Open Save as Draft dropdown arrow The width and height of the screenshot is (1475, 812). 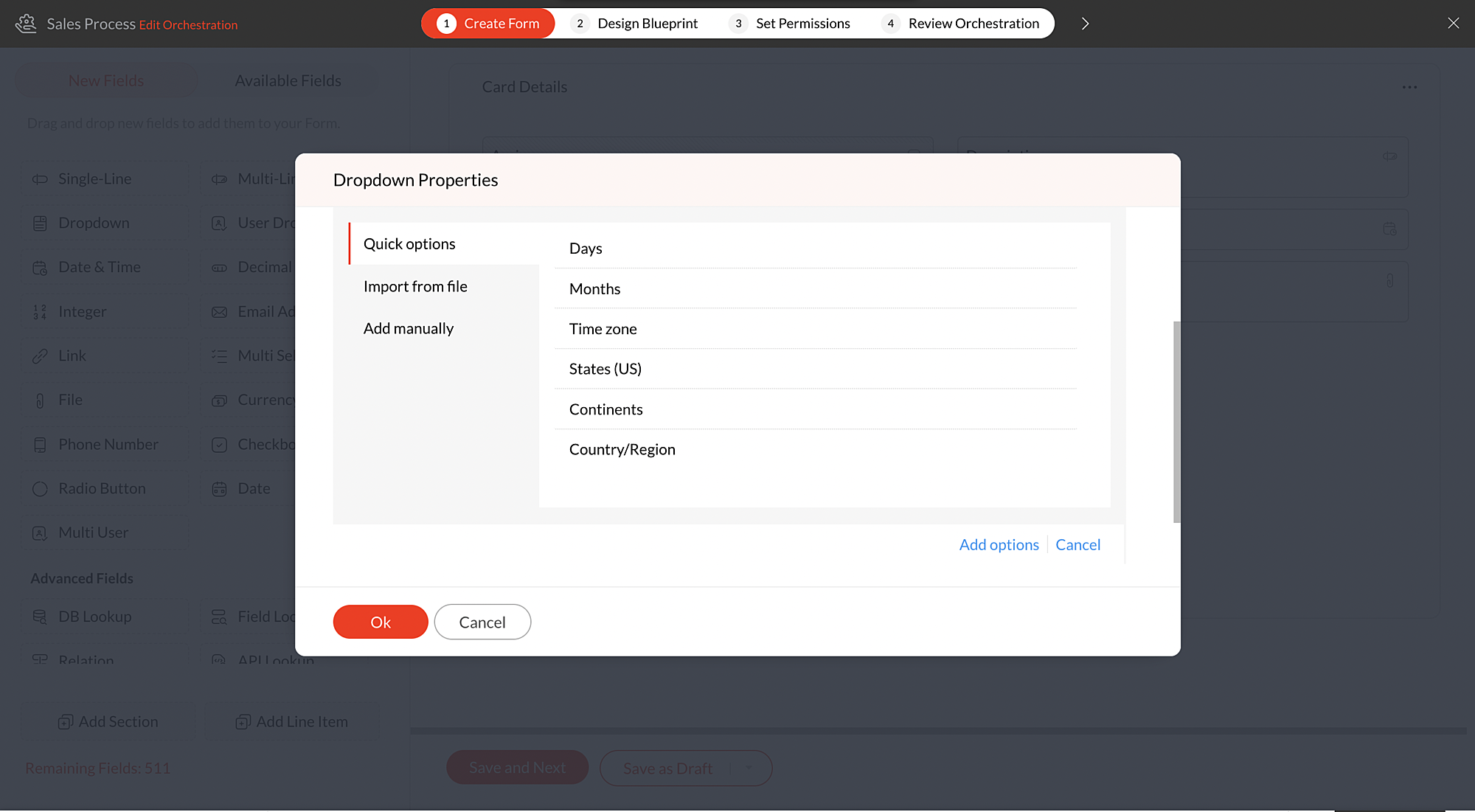[749, 768]
